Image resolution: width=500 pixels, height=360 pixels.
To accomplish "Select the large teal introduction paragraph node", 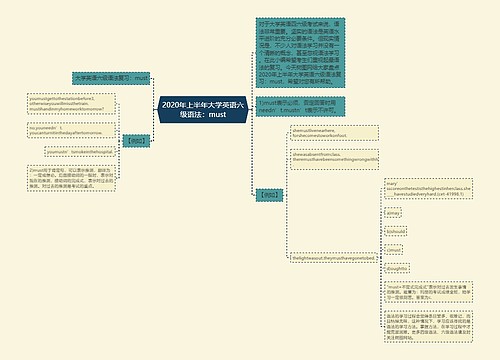I will [300, 53].
